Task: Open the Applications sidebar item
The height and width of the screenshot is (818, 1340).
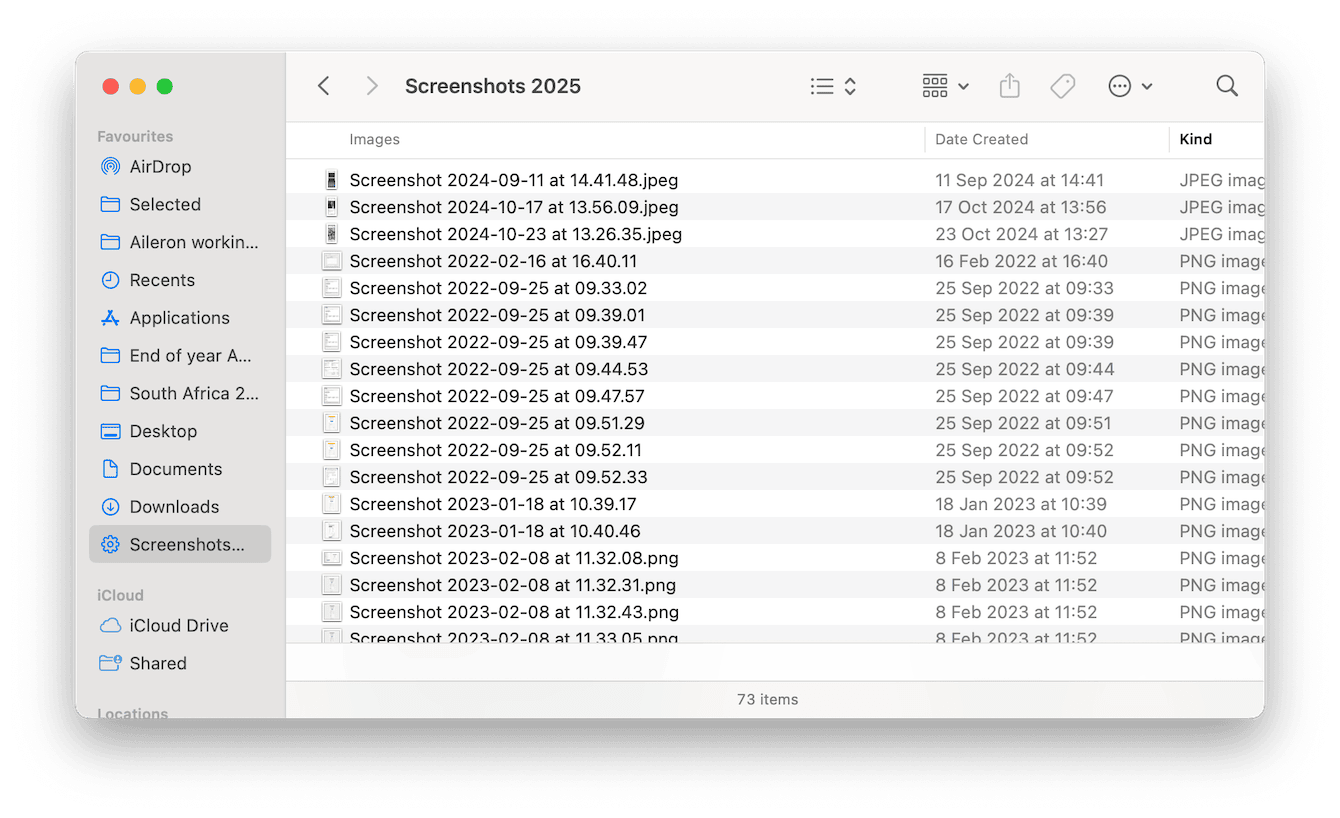Action: pos(178,317)
